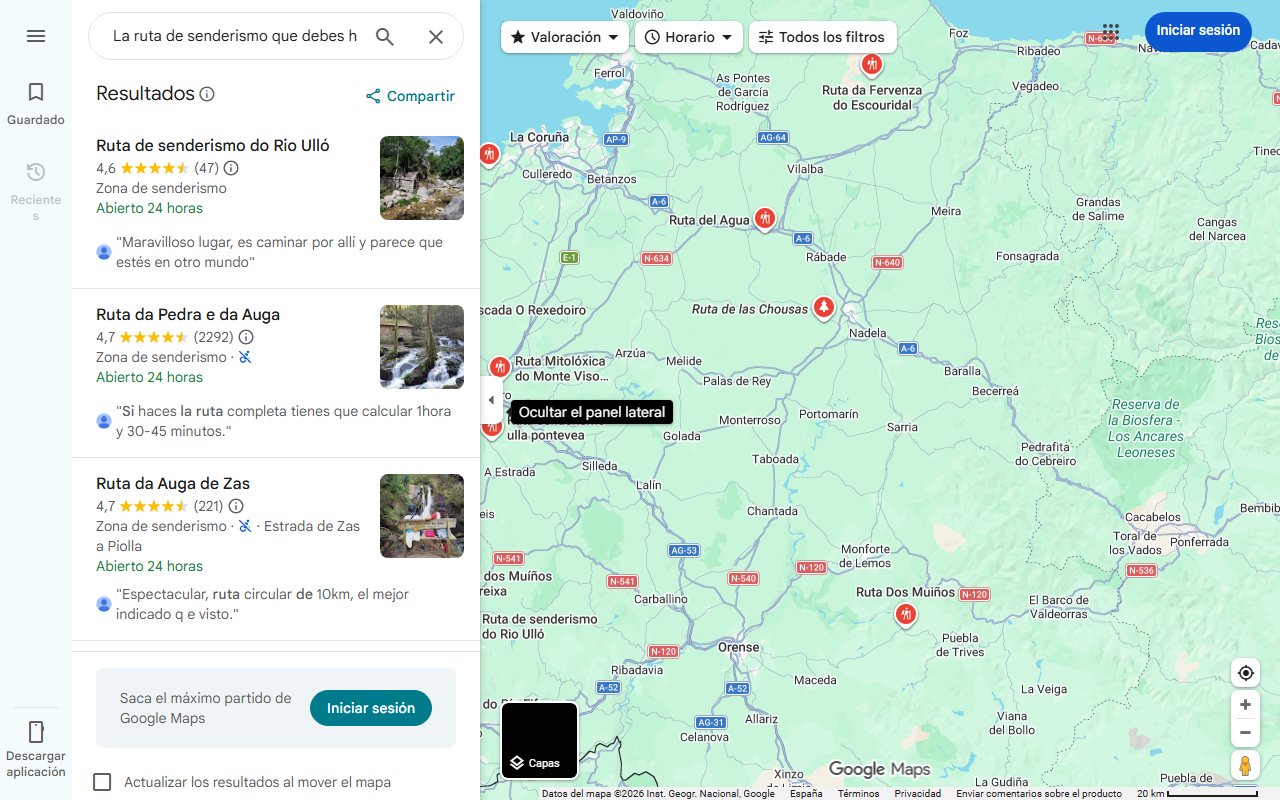1280x800 pixels.
Task: Open Todos los filtros
Action: [x=822, y=36]
